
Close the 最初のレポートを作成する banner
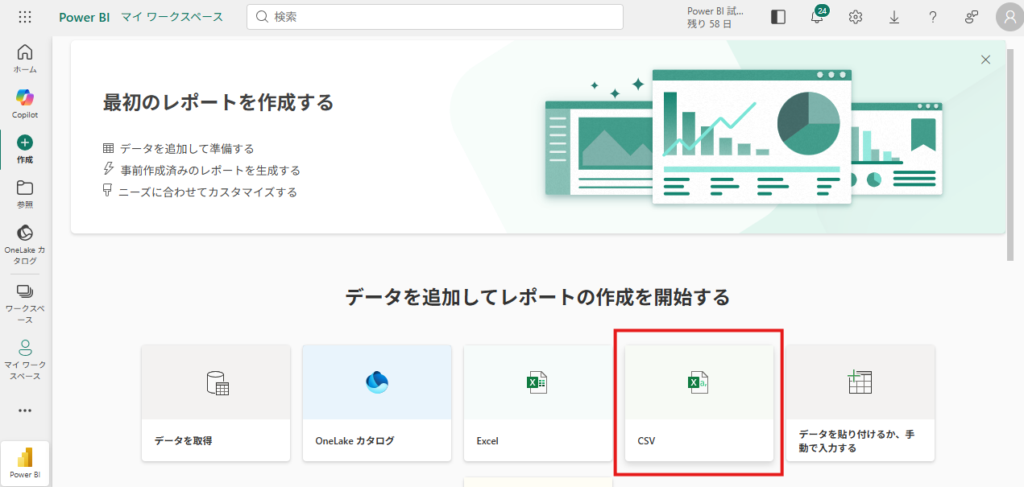(x=986, y=60)
